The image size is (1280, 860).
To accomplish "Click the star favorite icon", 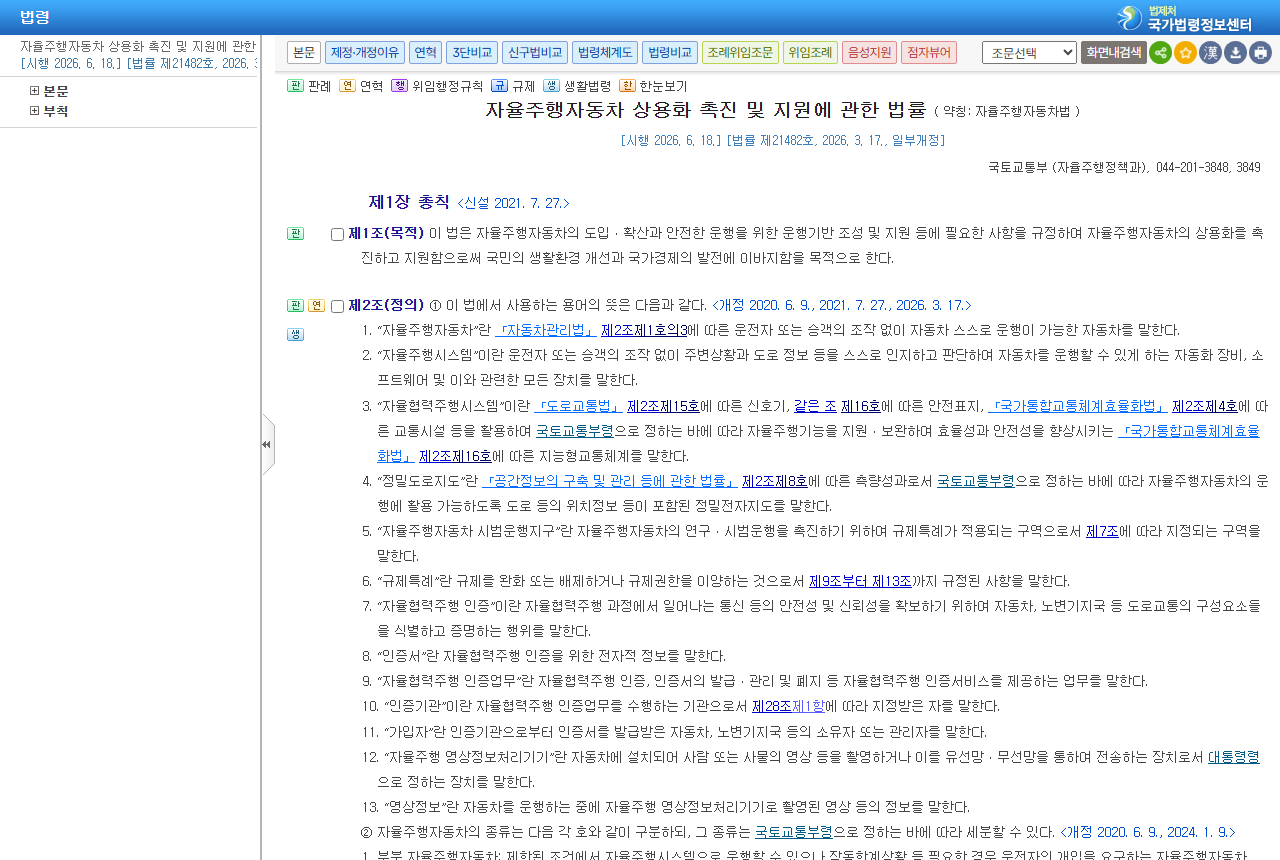I will [x=1185, y=53].
